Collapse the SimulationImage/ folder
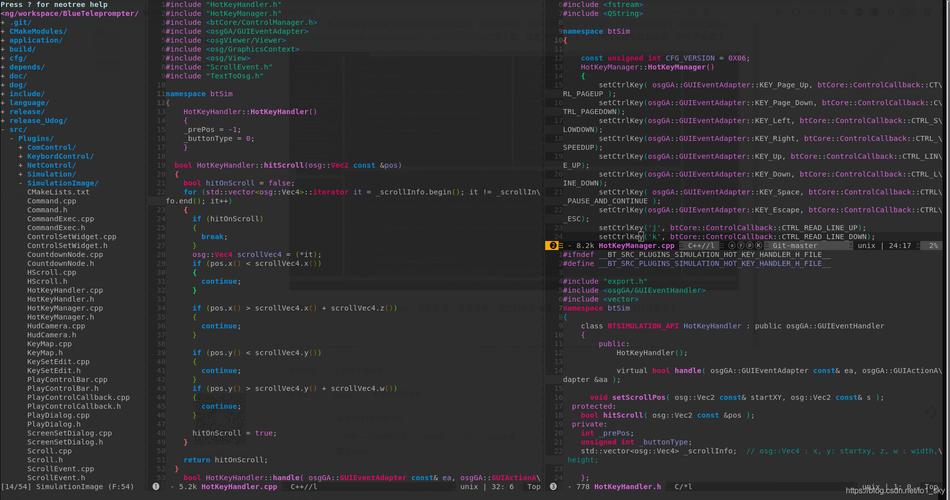Screen dimensions: 950x500 [x=21, y=183]
